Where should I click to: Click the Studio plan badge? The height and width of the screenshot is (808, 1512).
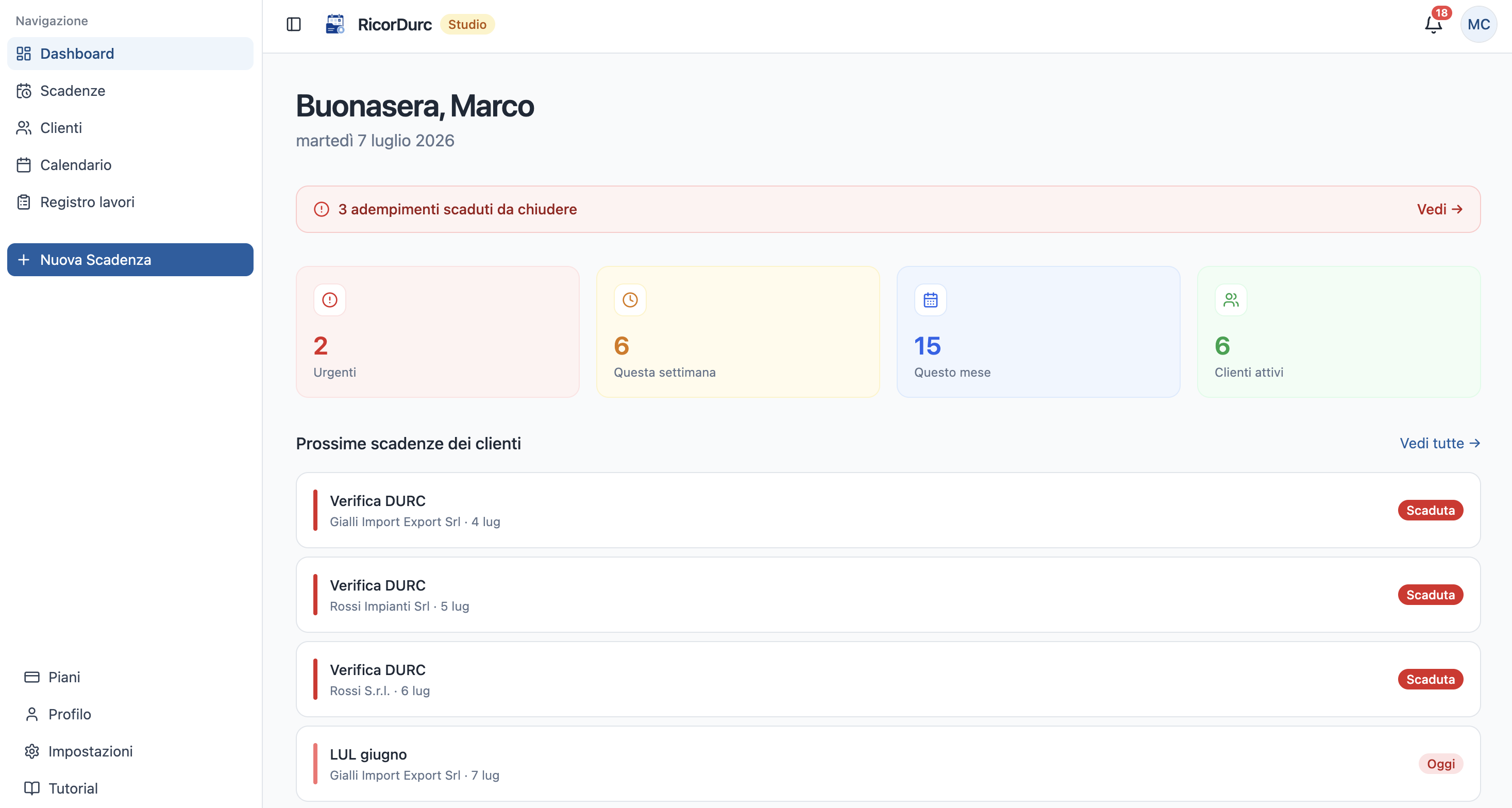[x=467, y=24]
